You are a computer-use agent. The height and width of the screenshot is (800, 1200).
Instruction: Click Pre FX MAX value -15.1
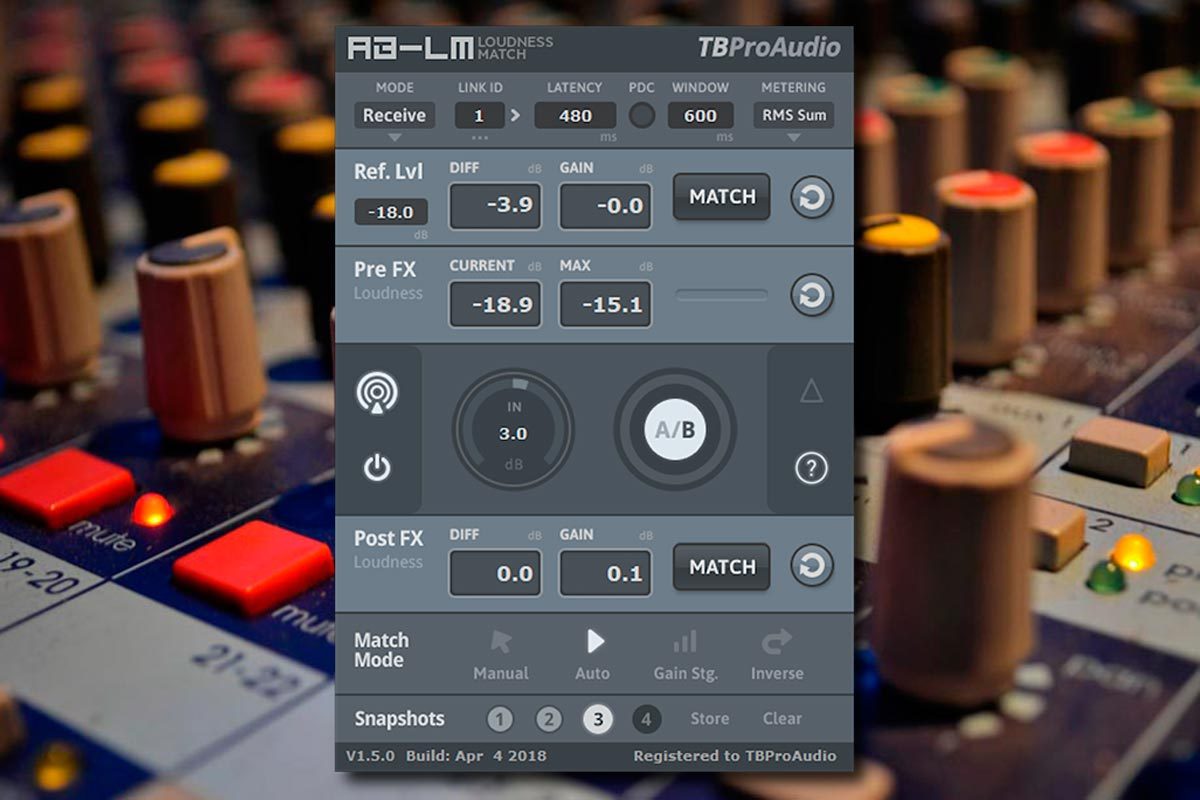605,304
